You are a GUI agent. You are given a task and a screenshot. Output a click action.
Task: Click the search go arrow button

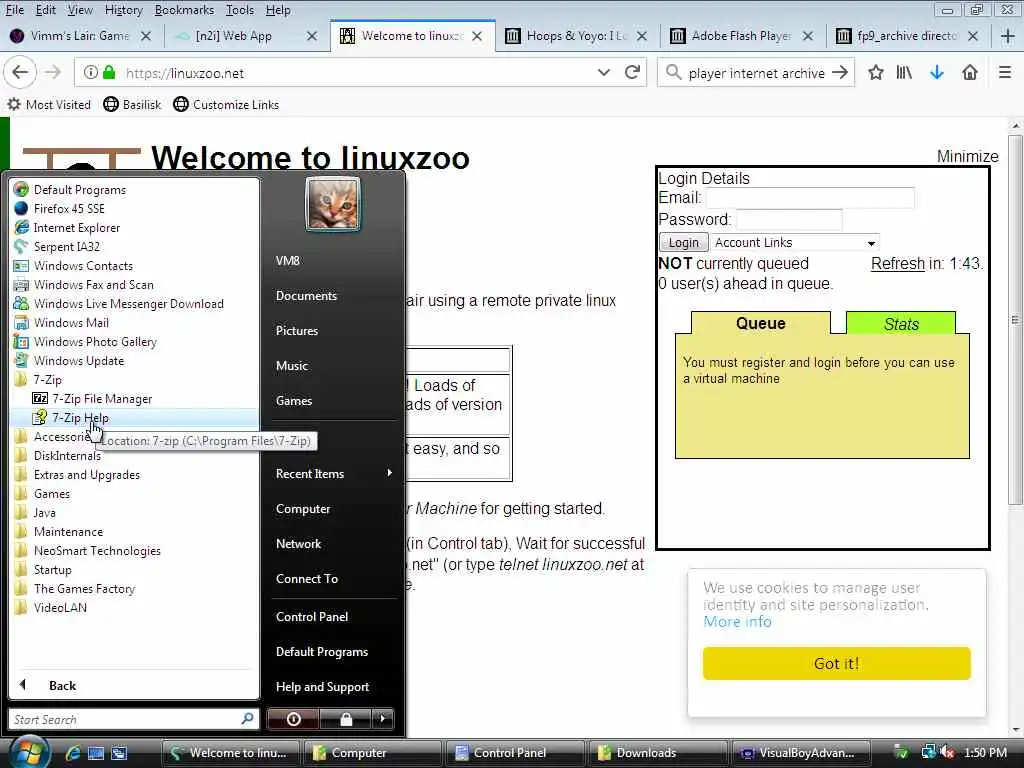click(x=840, y=72)
